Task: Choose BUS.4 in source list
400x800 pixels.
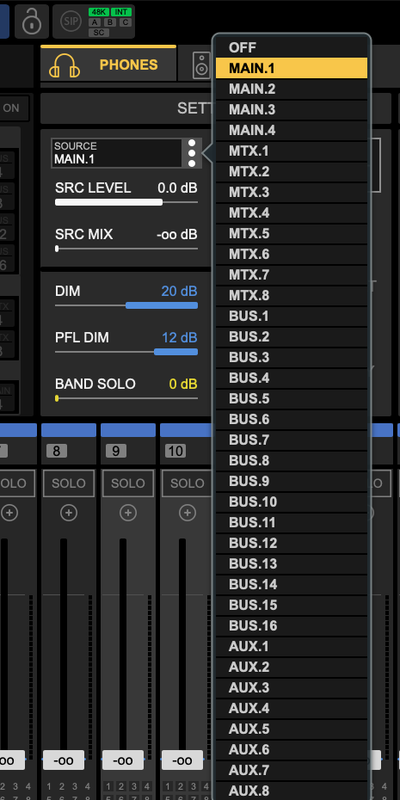Action: pos(291,378)
